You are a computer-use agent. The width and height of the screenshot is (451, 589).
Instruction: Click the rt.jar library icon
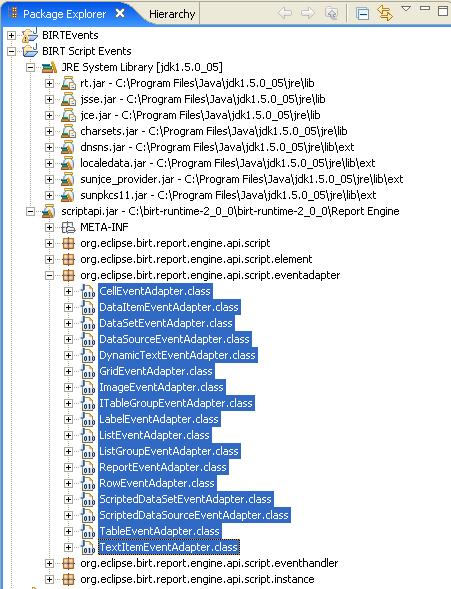[x=68, y=83]
